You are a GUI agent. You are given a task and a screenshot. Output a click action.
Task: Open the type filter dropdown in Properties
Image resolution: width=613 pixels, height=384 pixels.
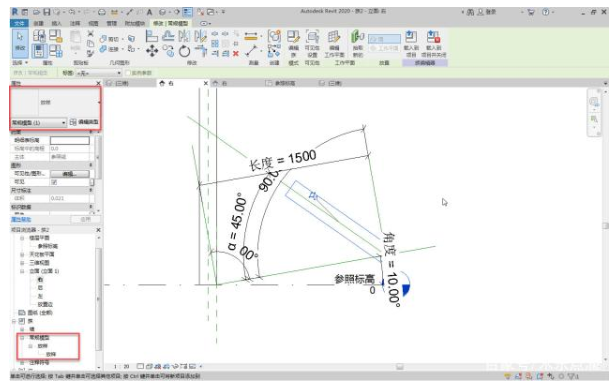point(38,123)
